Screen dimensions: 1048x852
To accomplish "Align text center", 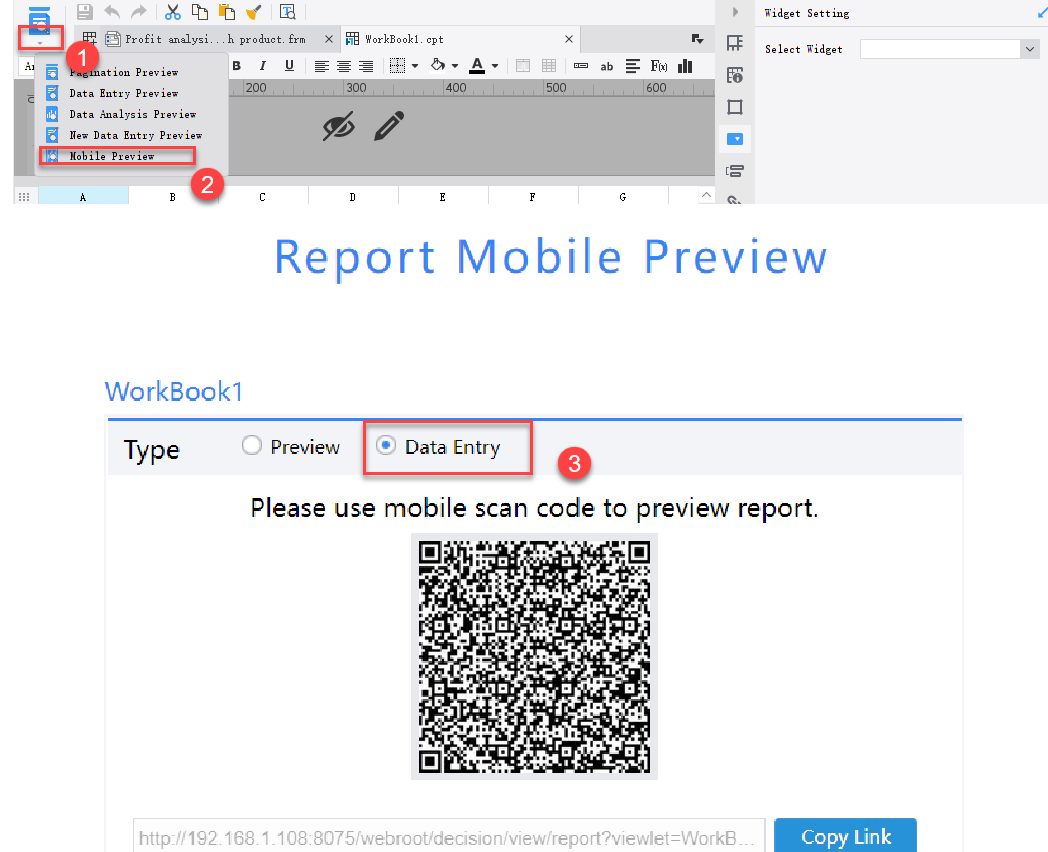I will pos(344,66).
